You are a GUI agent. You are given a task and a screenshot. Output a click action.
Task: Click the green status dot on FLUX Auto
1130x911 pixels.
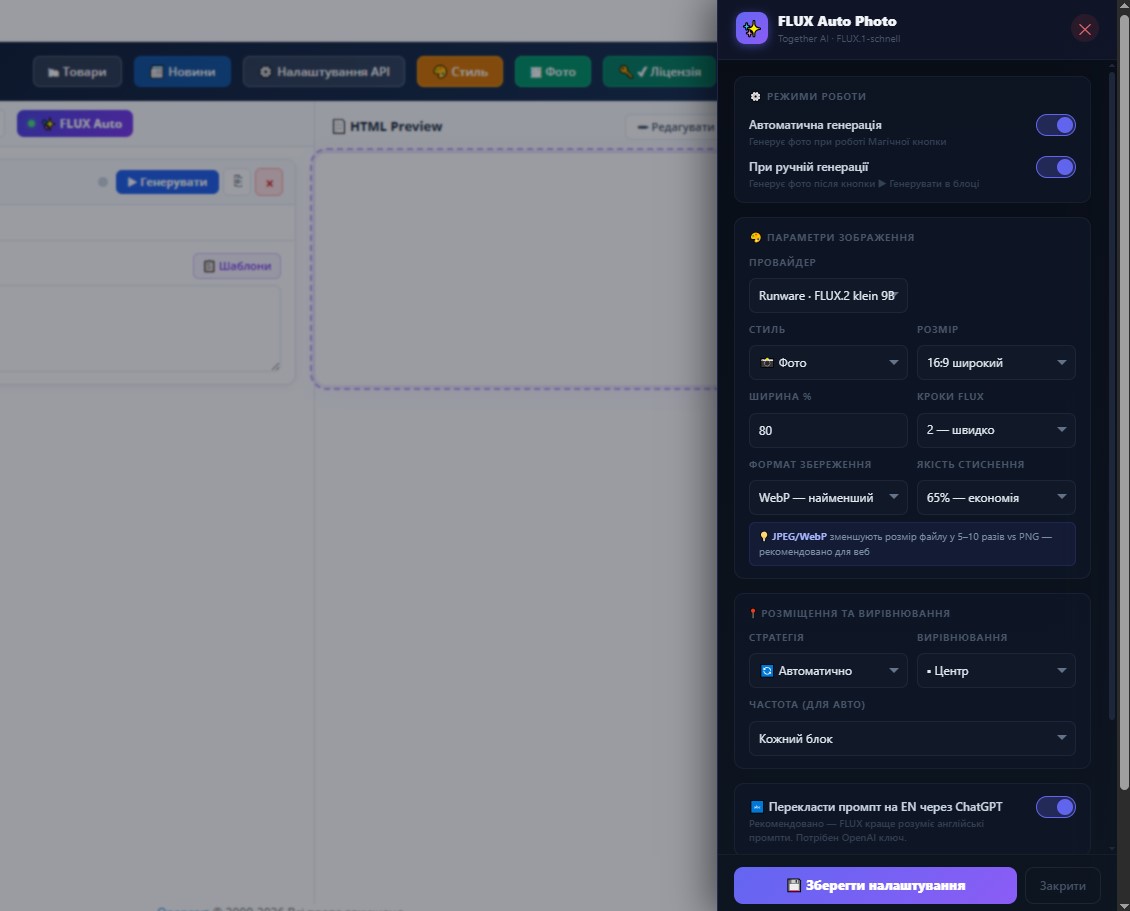click(x=31, y=123)
